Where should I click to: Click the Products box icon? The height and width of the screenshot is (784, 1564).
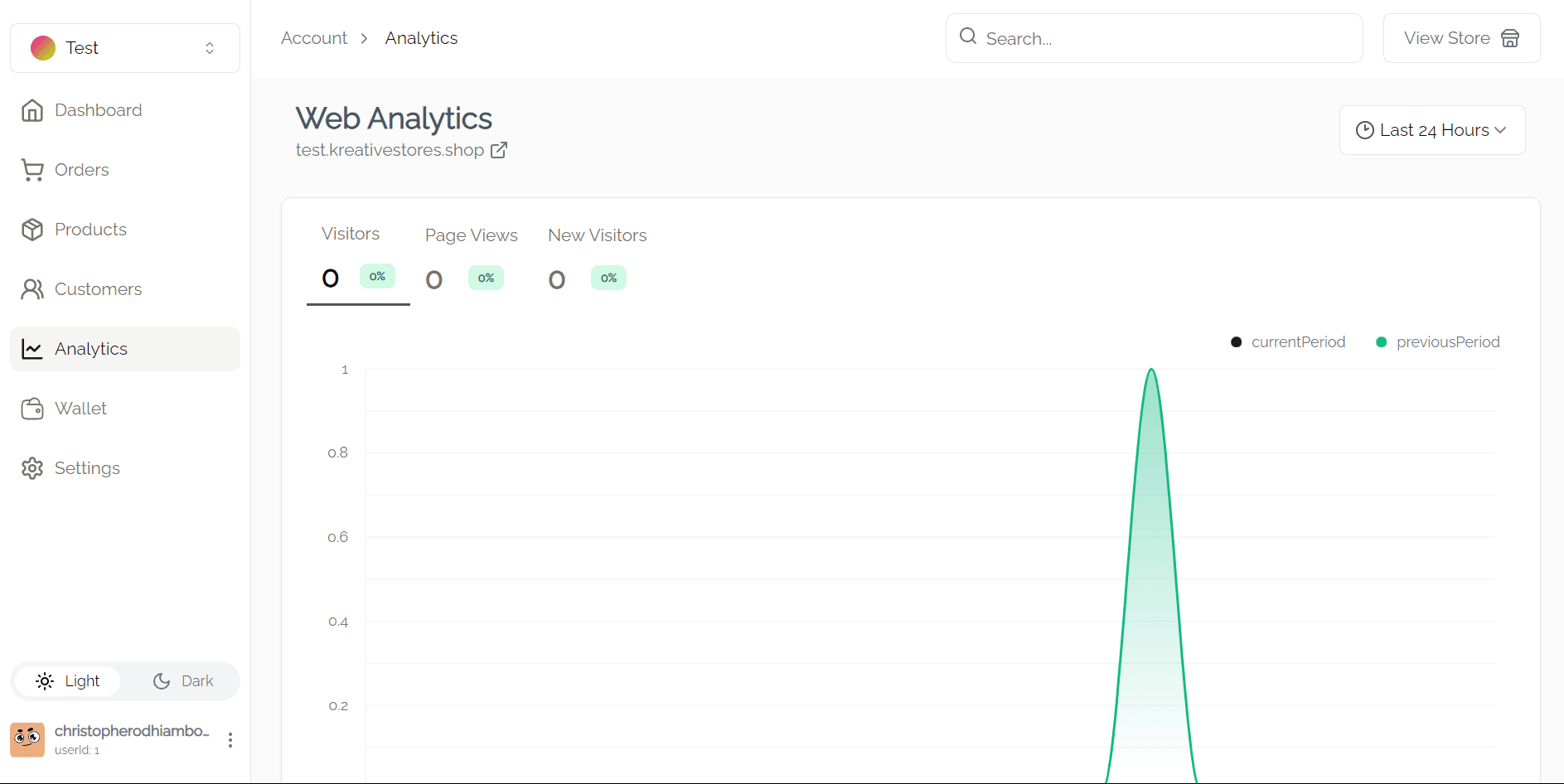(32, 230)
